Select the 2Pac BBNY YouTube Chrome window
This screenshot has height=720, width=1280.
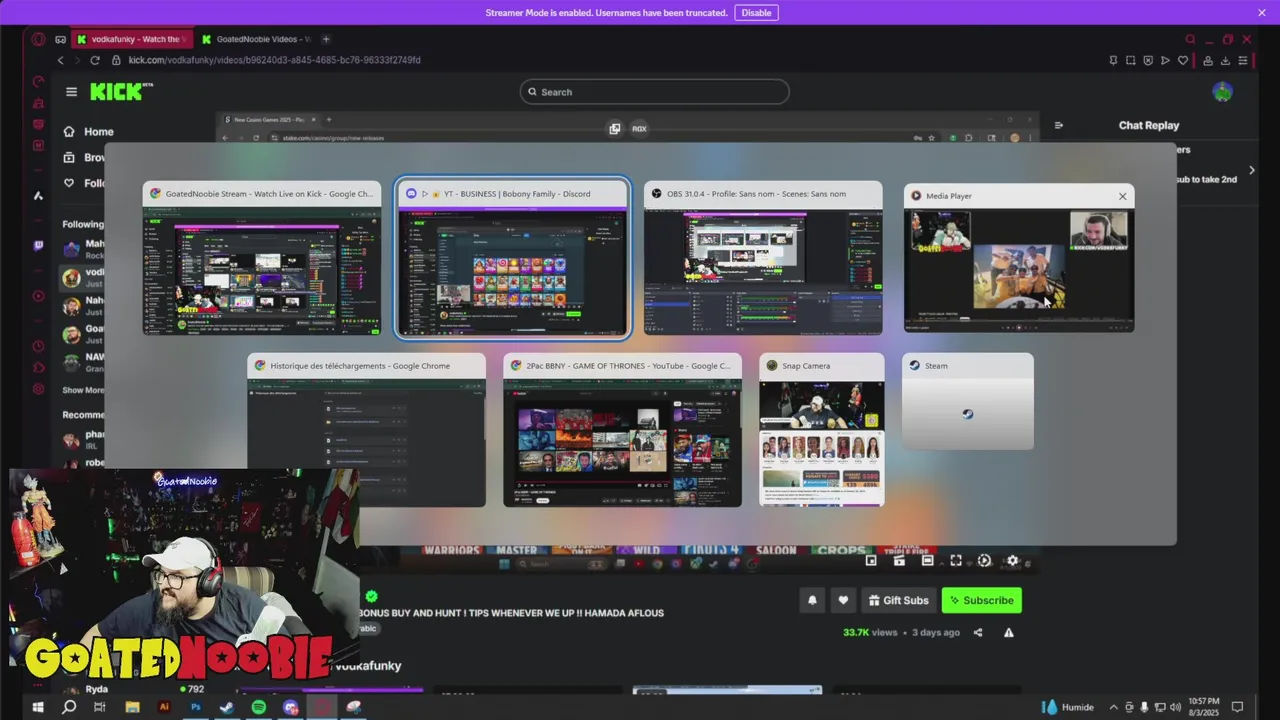point(622,430)
